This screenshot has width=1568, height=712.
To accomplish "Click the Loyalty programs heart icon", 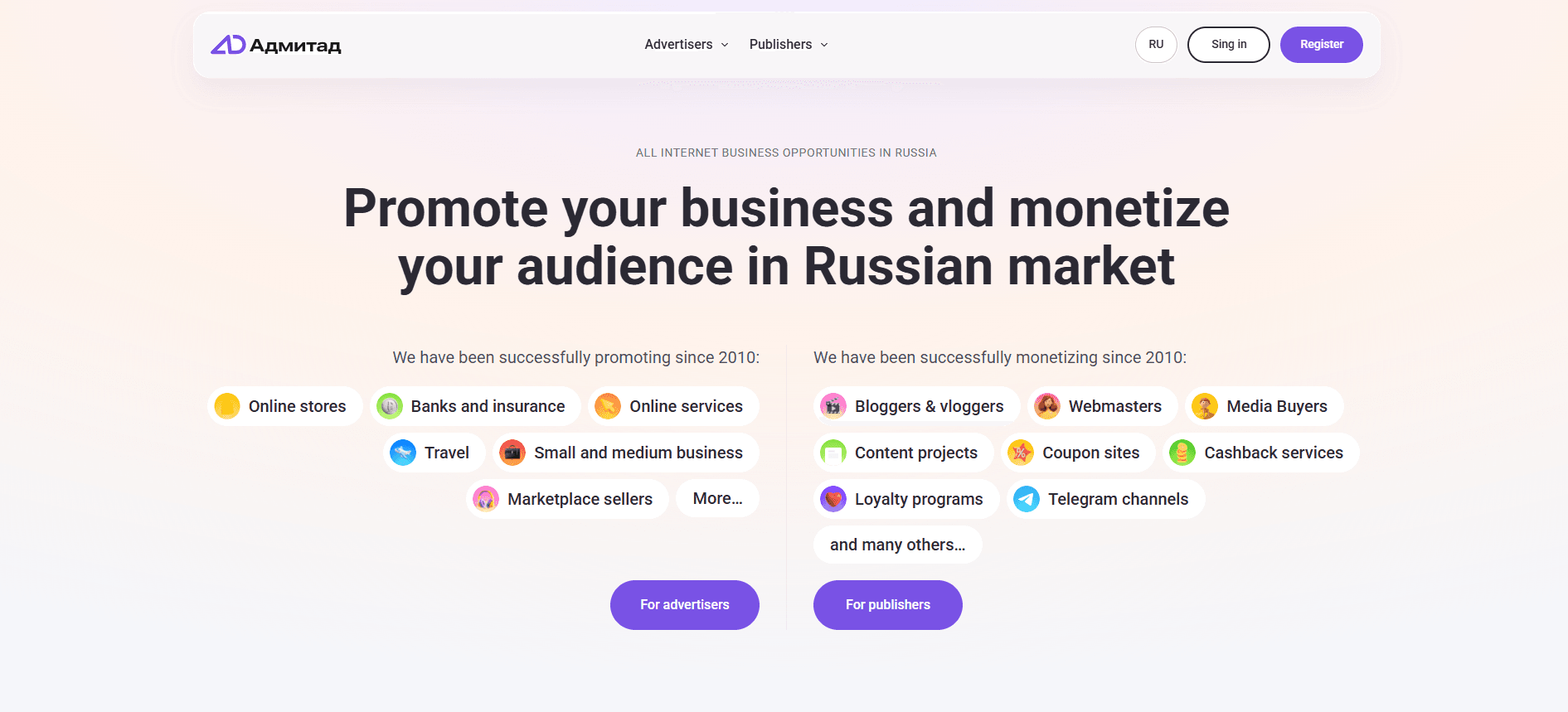I will tap(833, 499).
